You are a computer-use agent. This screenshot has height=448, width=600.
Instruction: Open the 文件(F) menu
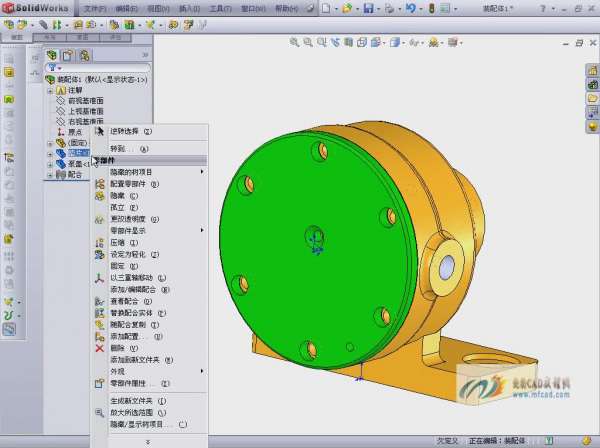point(95,8)
